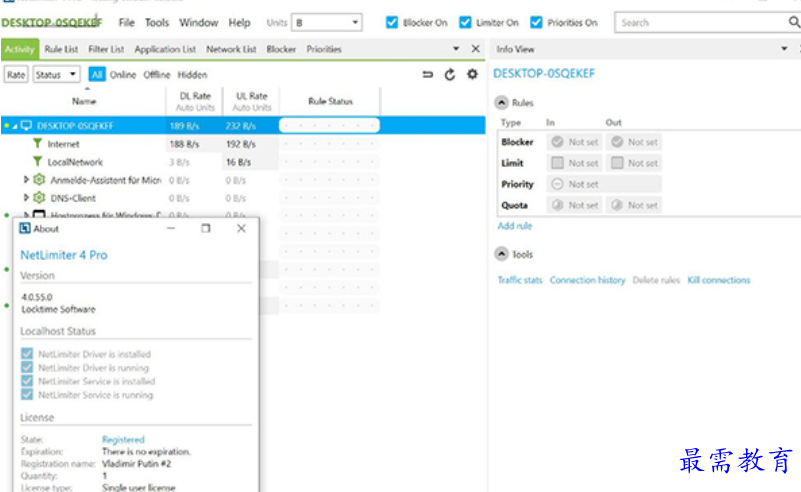
Task: Click NetLimiter Service is installed checkbox
Action: 27,381
